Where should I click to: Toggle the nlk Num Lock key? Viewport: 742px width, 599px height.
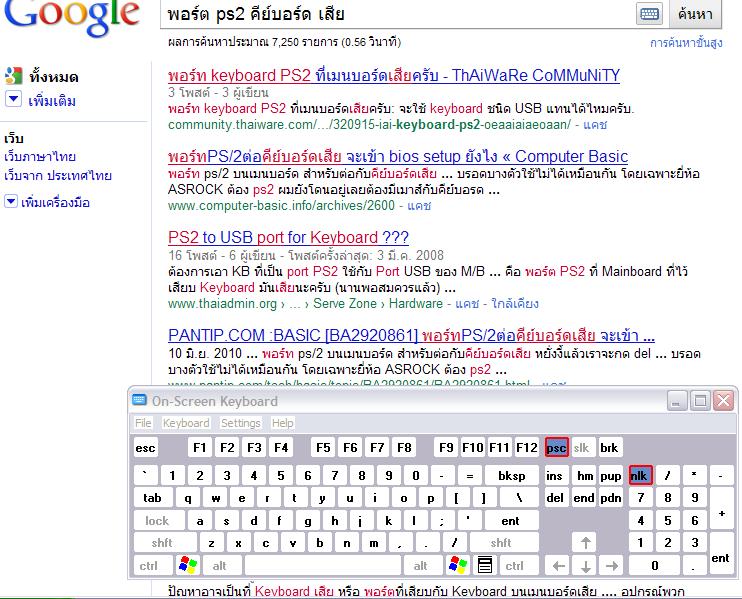[x=641, y=476]
